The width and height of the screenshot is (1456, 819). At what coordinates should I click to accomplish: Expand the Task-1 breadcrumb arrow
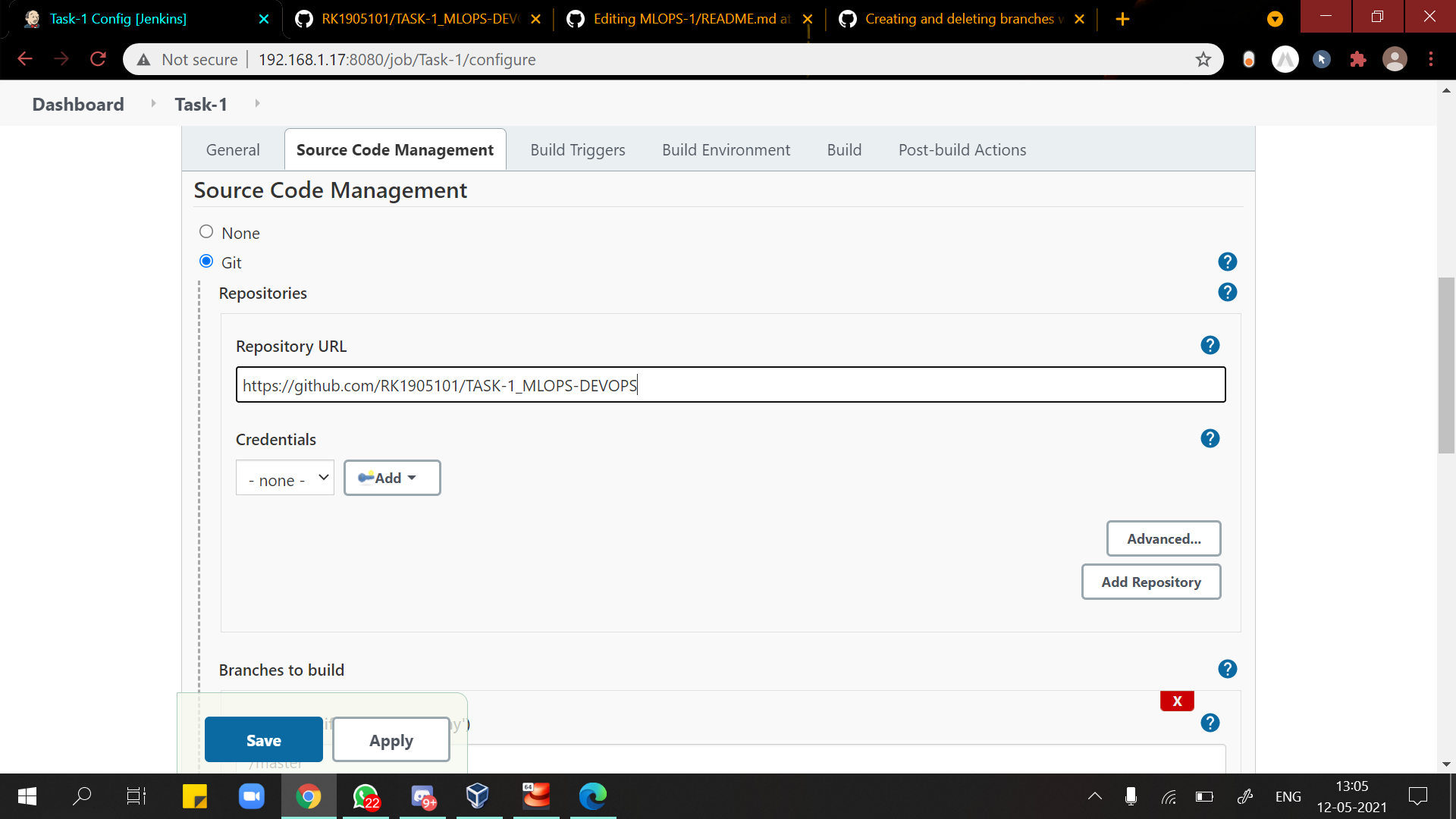(x=257, y=103)
